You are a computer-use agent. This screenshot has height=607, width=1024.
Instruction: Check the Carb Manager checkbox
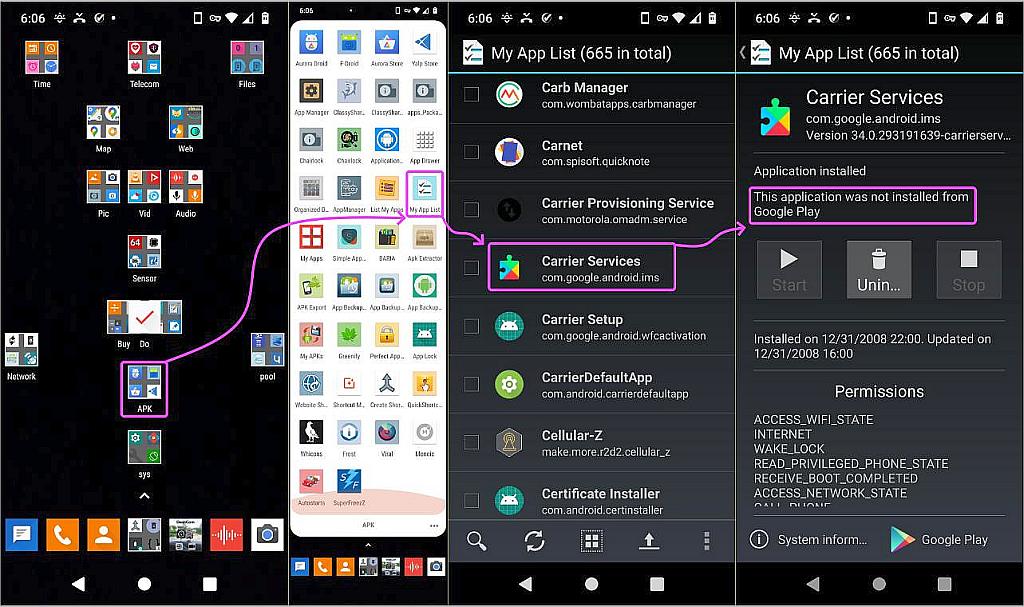[471, 95]
